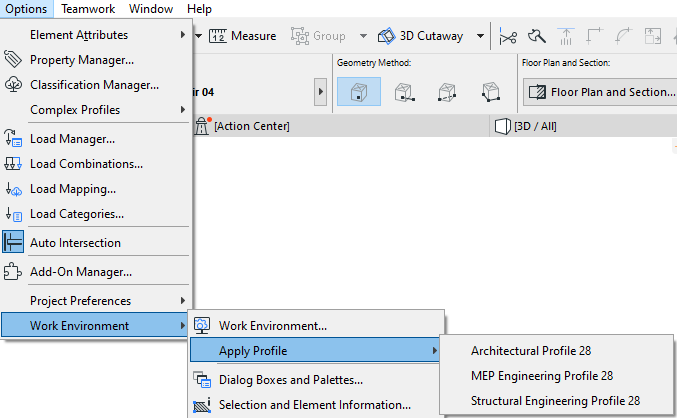Expand the Complex Profiles submenu arrow
Viewport: 677px width, 418px height.
click(183, 110)
